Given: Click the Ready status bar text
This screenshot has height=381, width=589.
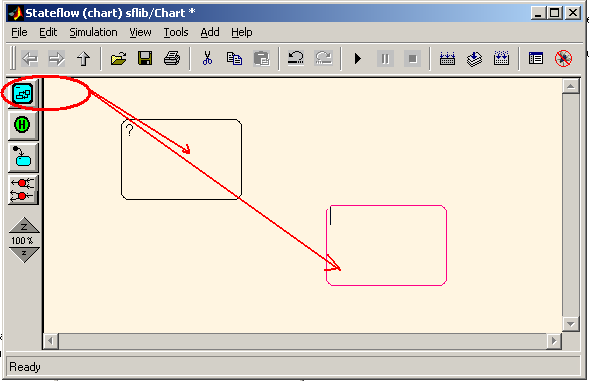Looking at the screenshot, I should coord(25,367).
